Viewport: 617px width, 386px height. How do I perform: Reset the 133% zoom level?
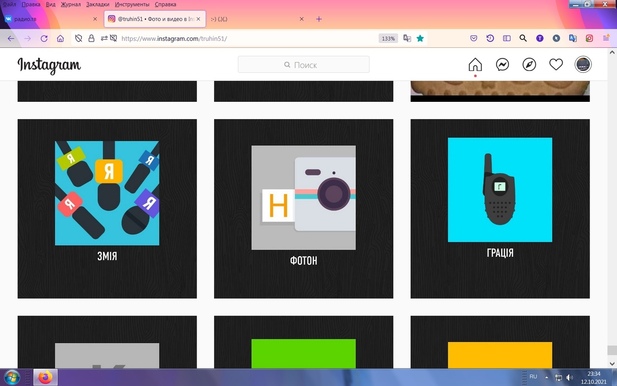(x=388, y=39)
